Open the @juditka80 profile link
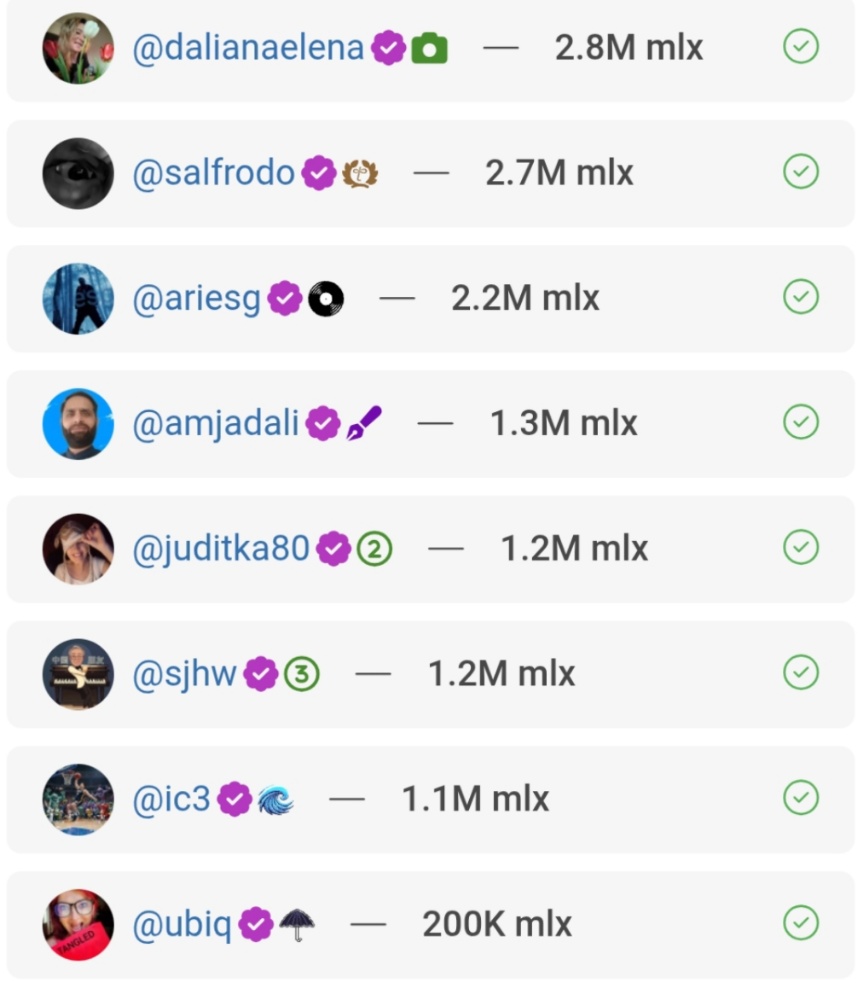The image size is (863, 1000). click(221, 548)
